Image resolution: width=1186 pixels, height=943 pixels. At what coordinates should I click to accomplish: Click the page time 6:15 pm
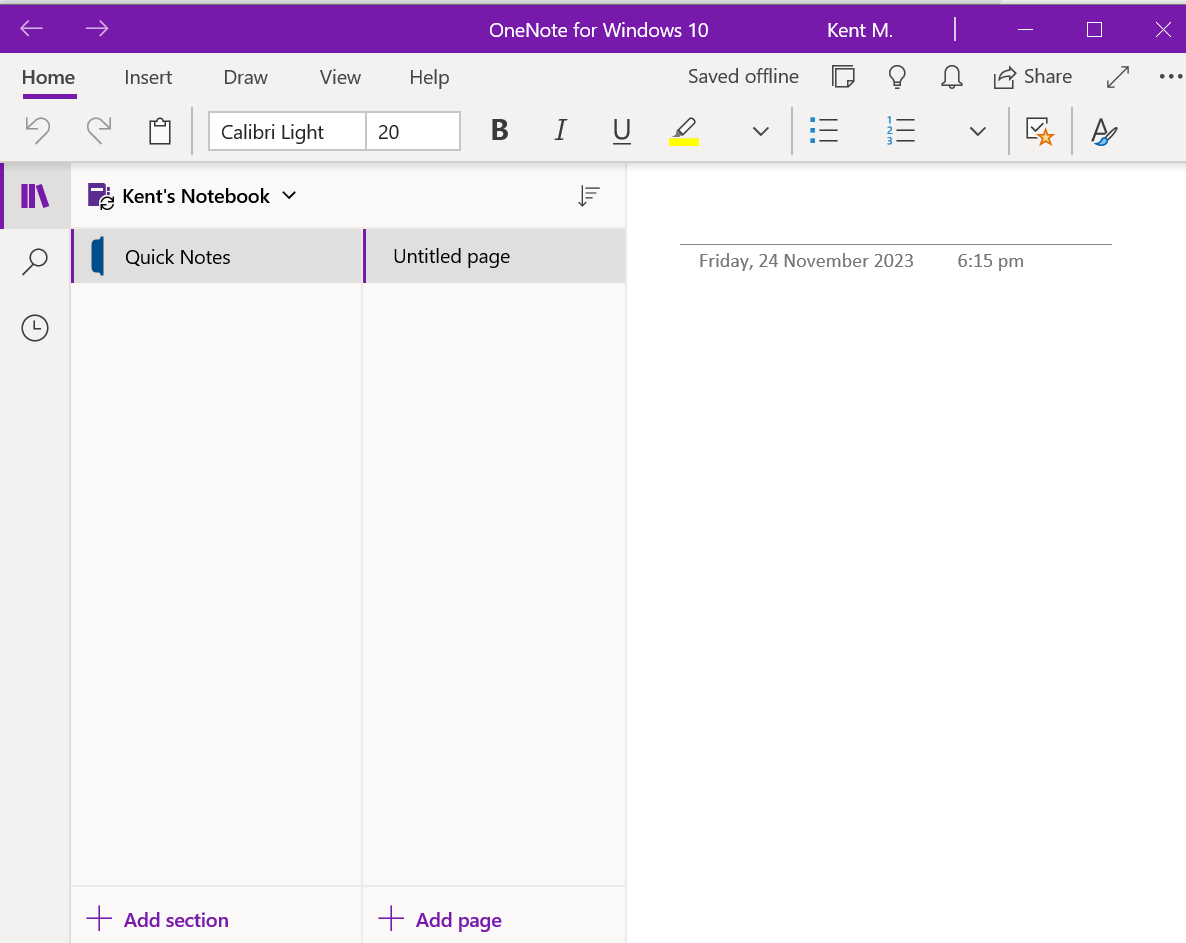click(x=990, y=261)
